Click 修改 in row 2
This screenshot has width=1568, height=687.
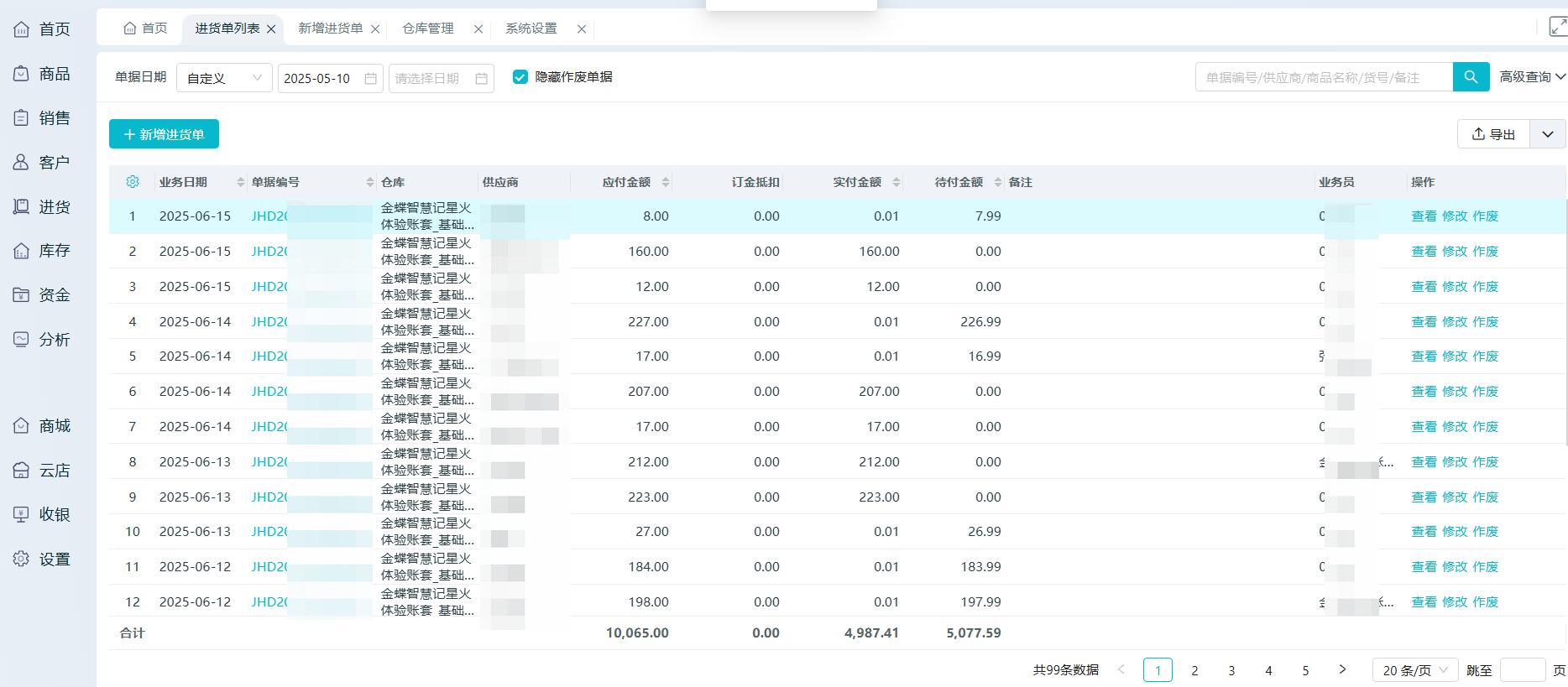(1455, 252)
